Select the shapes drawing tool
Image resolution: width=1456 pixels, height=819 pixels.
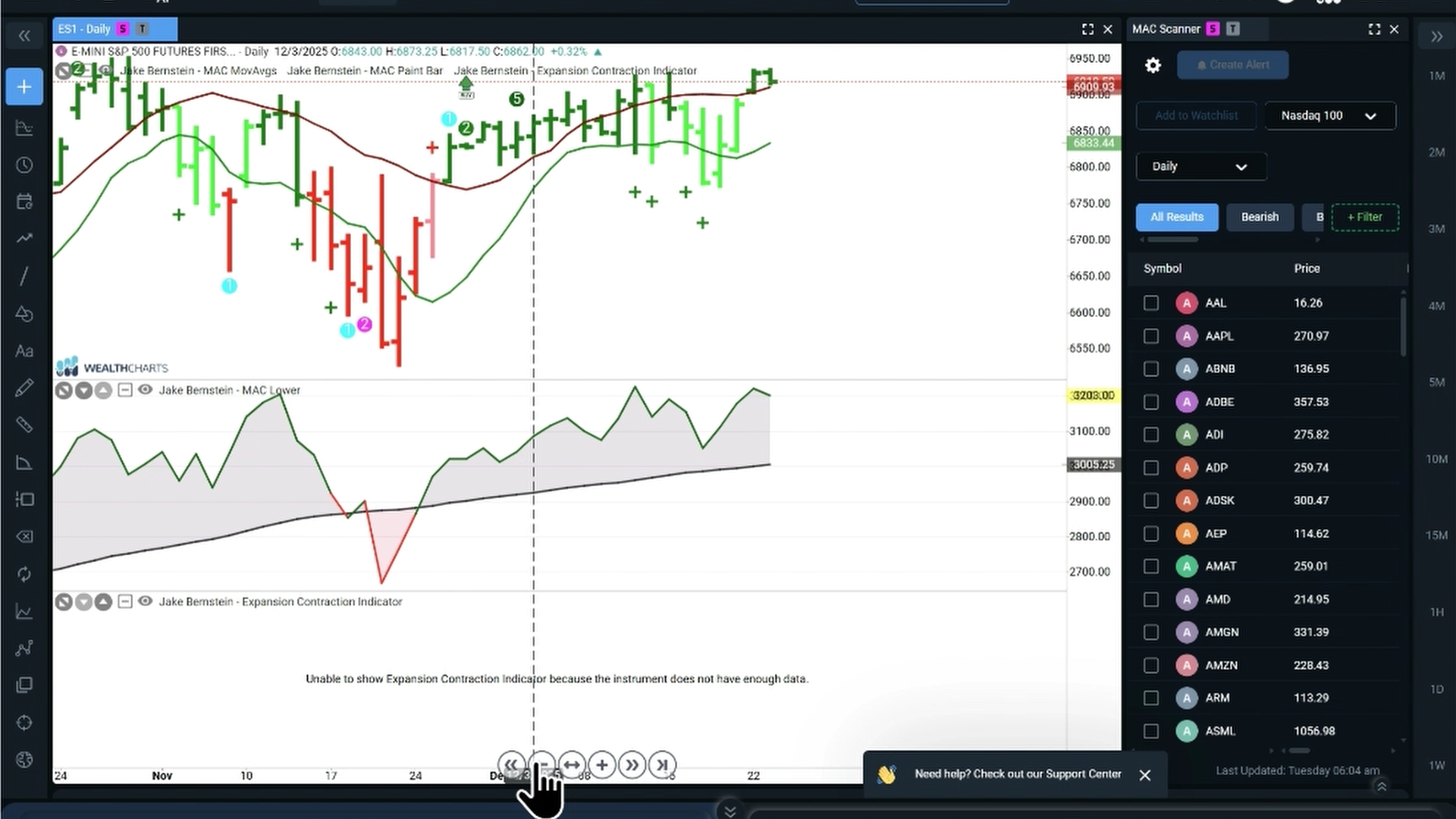coord(24,313)
